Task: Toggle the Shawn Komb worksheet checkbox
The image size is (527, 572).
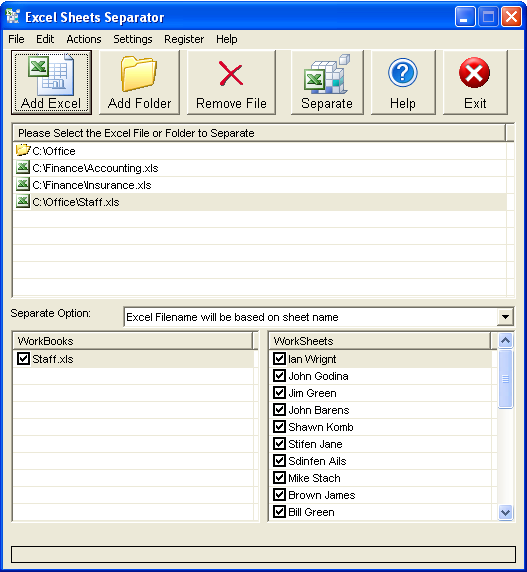Action: tap(279, 426)
